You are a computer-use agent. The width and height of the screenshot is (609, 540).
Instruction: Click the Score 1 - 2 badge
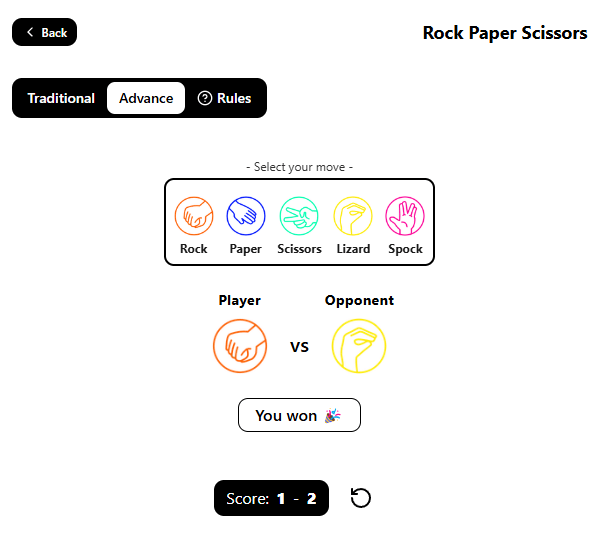point(271,498)
